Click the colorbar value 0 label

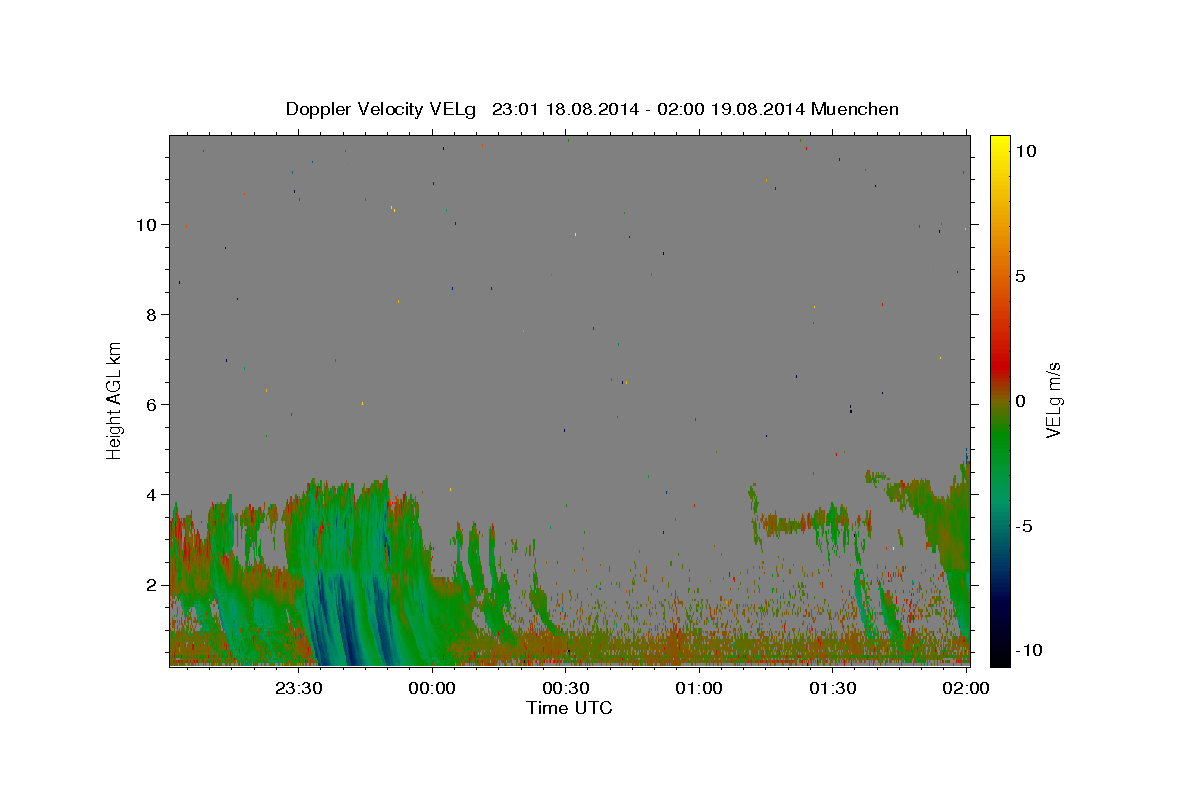pyautogui.click(x=1020, y=401)
